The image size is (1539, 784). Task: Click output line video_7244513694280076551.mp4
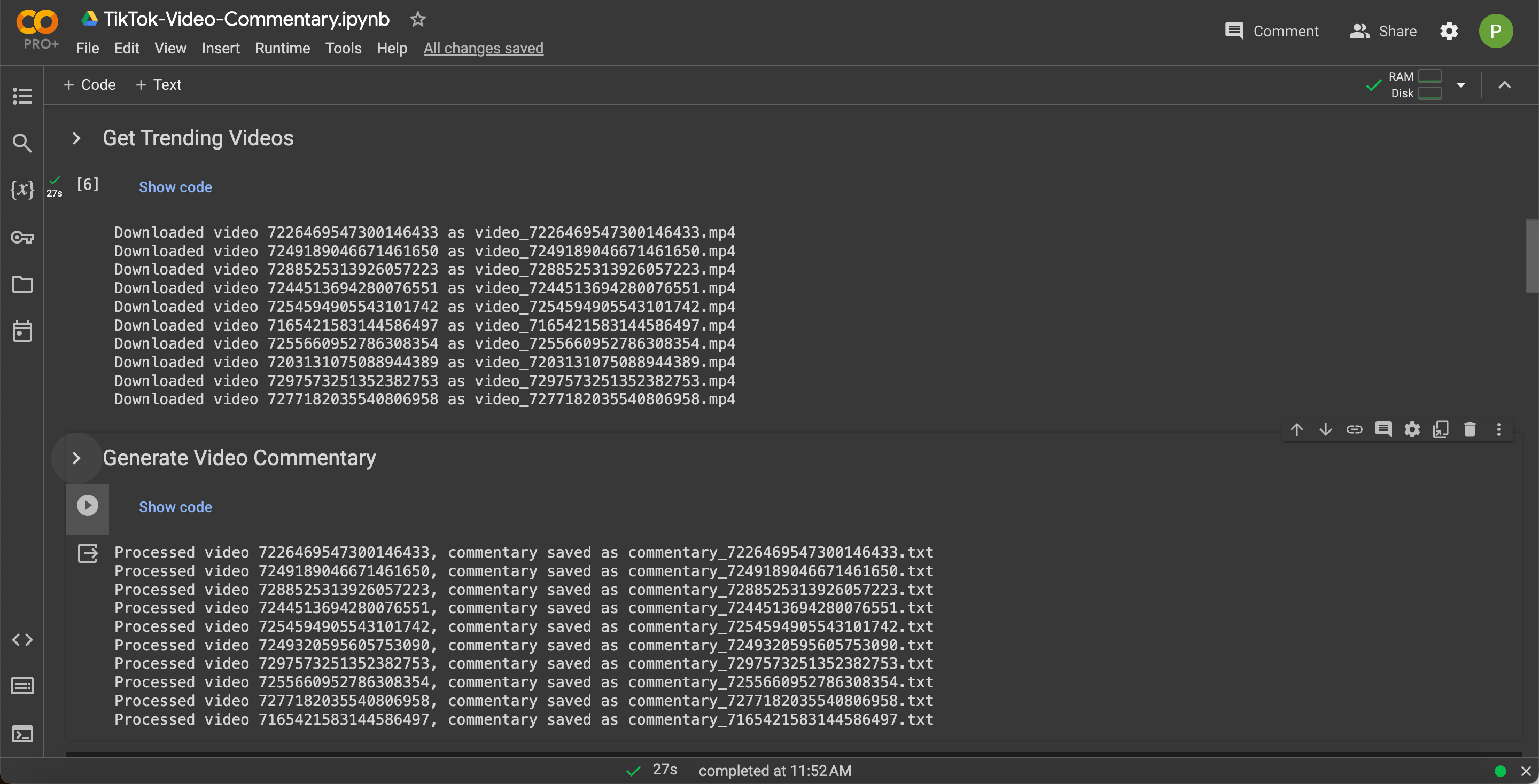click(x=424, y=288)
